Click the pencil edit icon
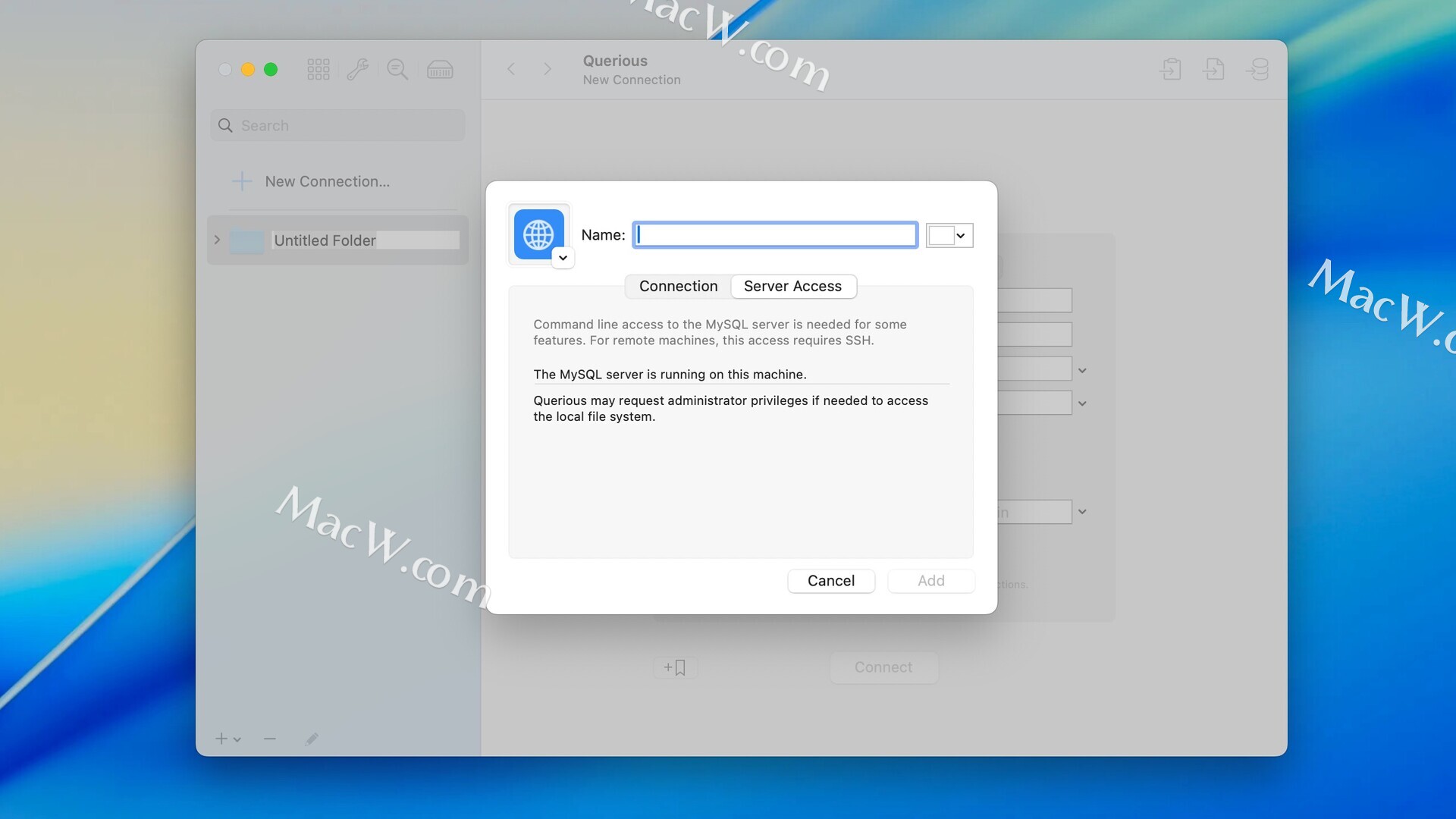This screenshot has height=819, width=1456. click(x=312, y=739)
